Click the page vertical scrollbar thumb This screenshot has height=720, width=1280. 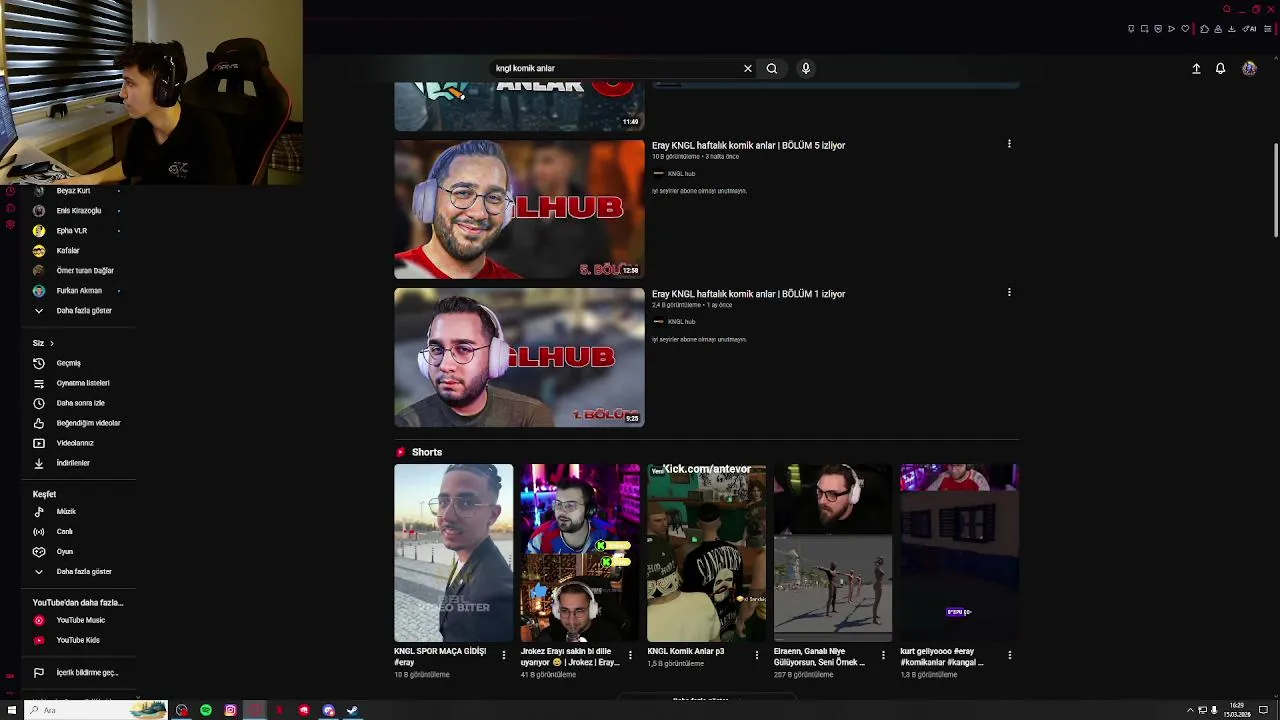[1275, 190]
